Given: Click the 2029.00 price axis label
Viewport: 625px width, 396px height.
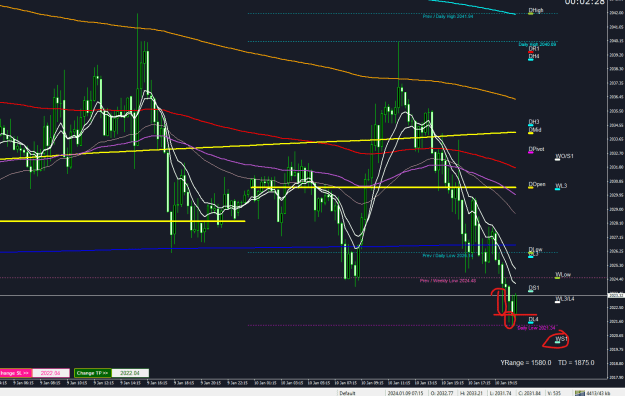Looking at the screenshot, I should 616,209.
